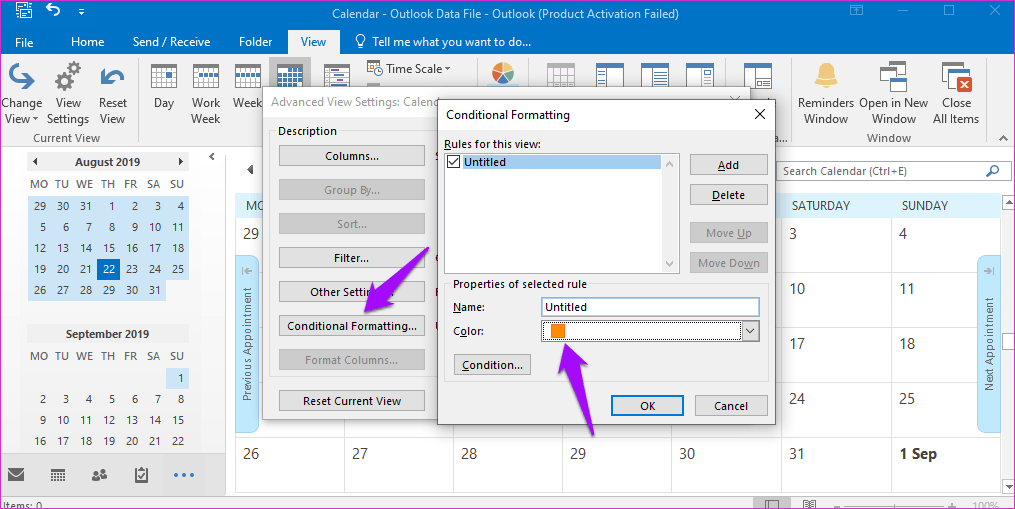Click the Send/Receive All Folders quick access icon

pyautogui.click(x=24, y=11)
